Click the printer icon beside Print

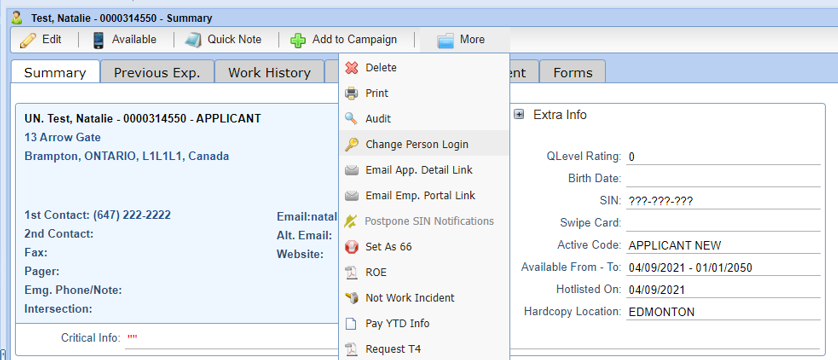[x=351, y=93]
